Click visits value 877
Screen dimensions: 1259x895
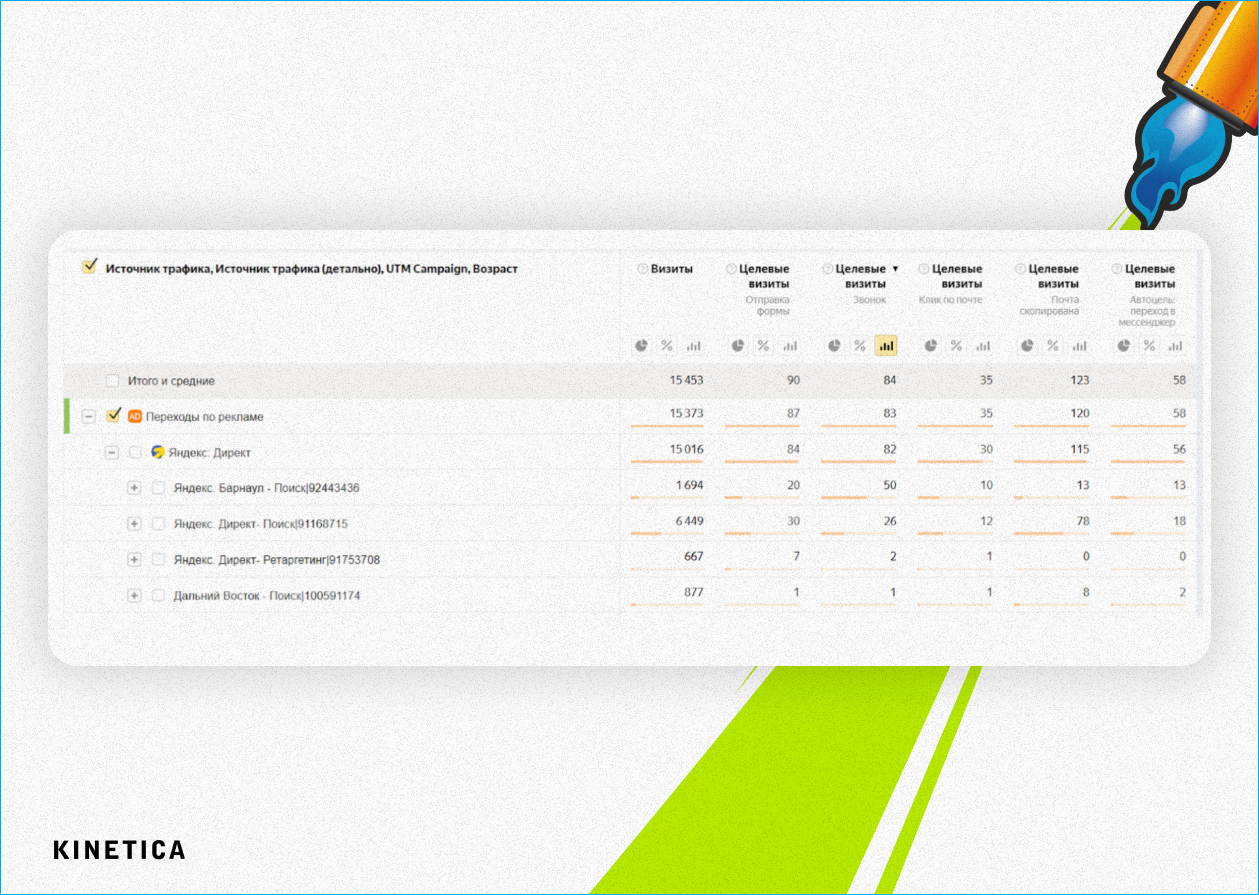(693, 592)
